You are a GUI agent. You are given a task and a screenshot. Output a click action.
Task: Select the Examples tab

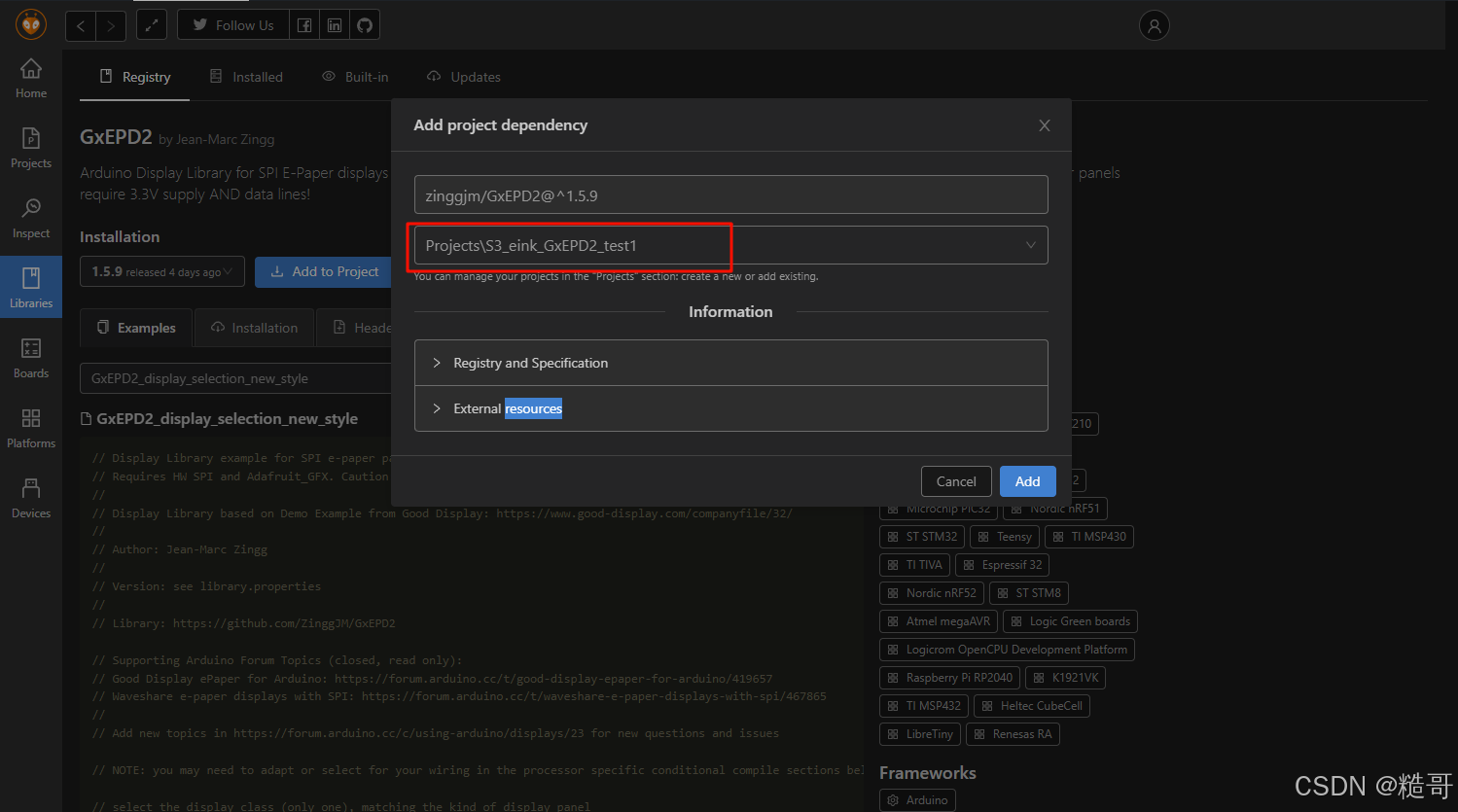[136, 328]
